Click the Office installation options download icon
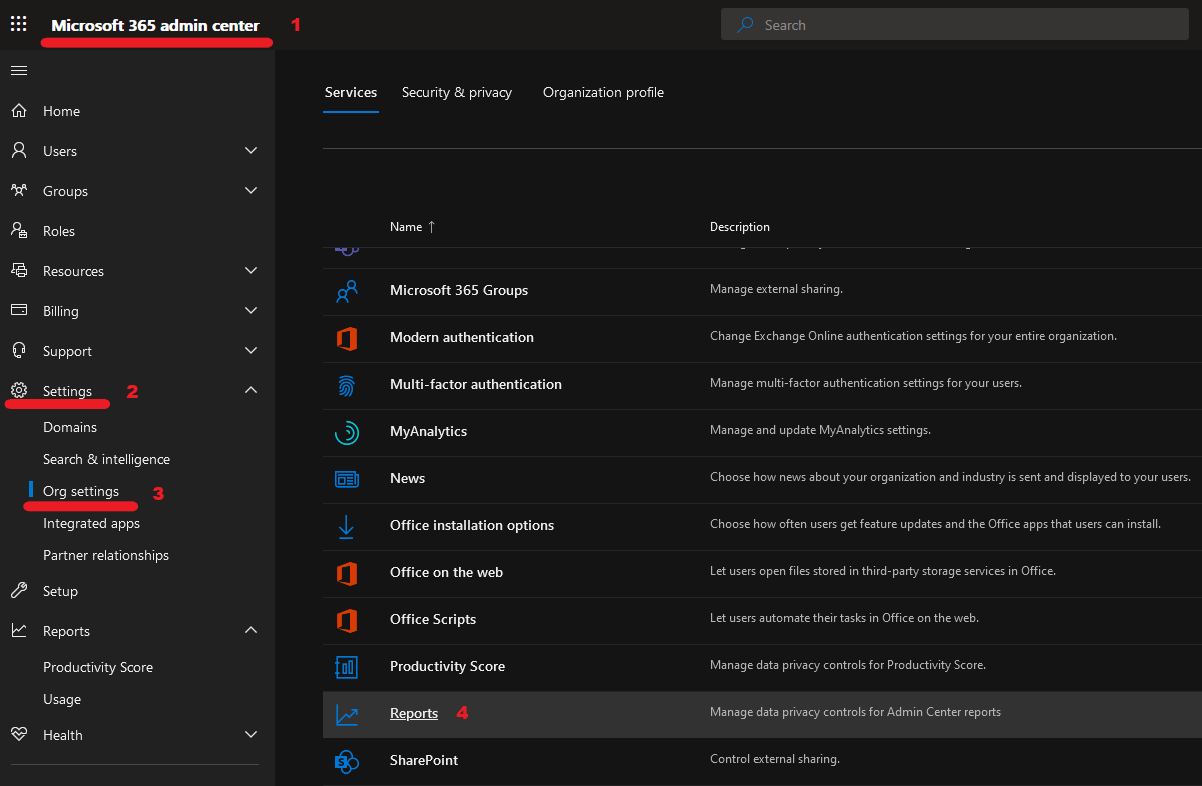The image size is (1202, 786). pos(347,526)
